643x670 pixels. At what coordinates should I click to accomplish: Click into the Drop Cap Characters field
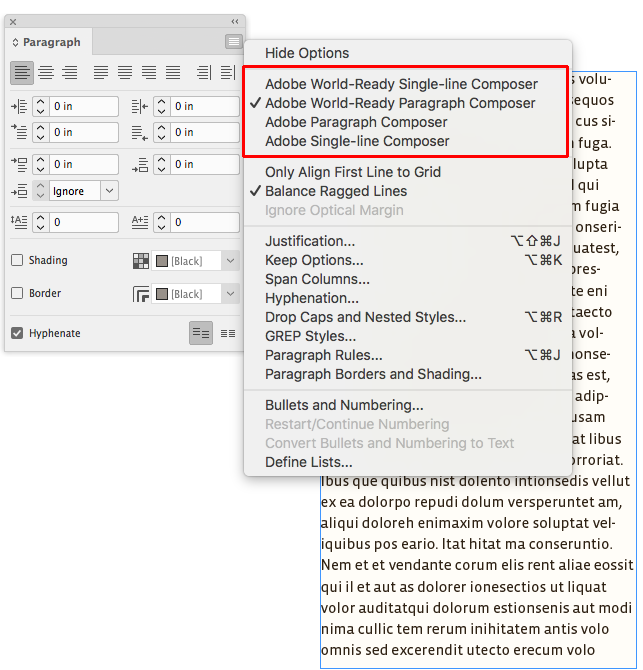[205, 222]
